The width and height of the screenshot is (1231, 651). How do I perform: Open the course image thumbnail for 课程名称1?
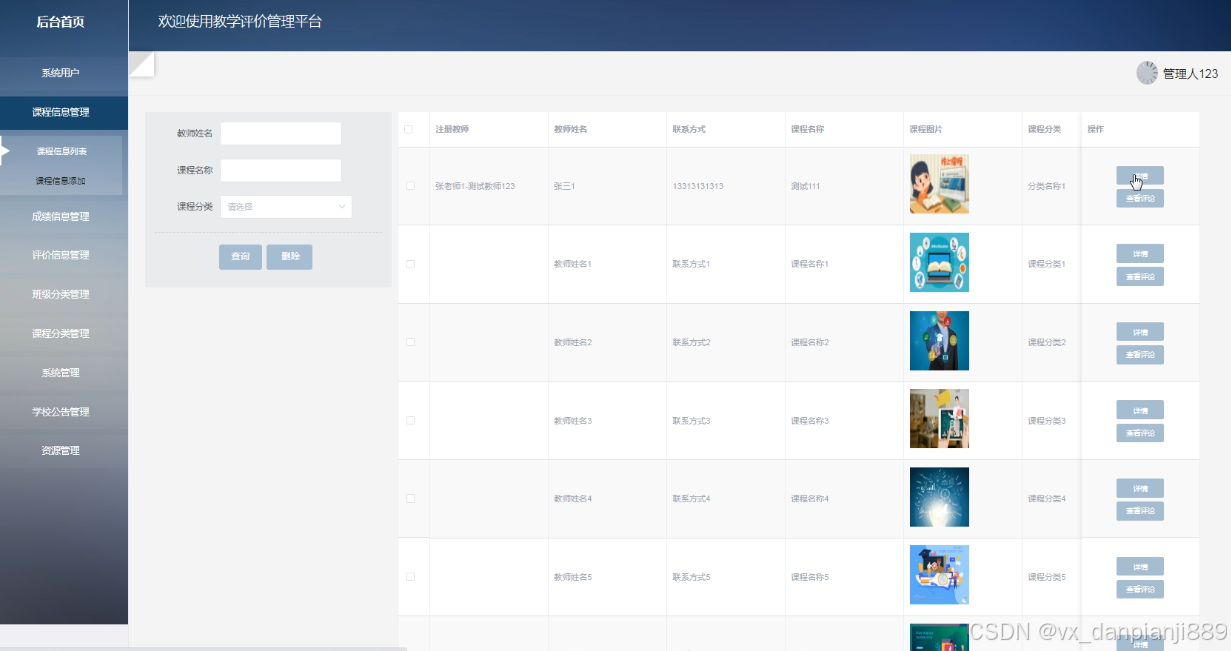pos(939,262)
